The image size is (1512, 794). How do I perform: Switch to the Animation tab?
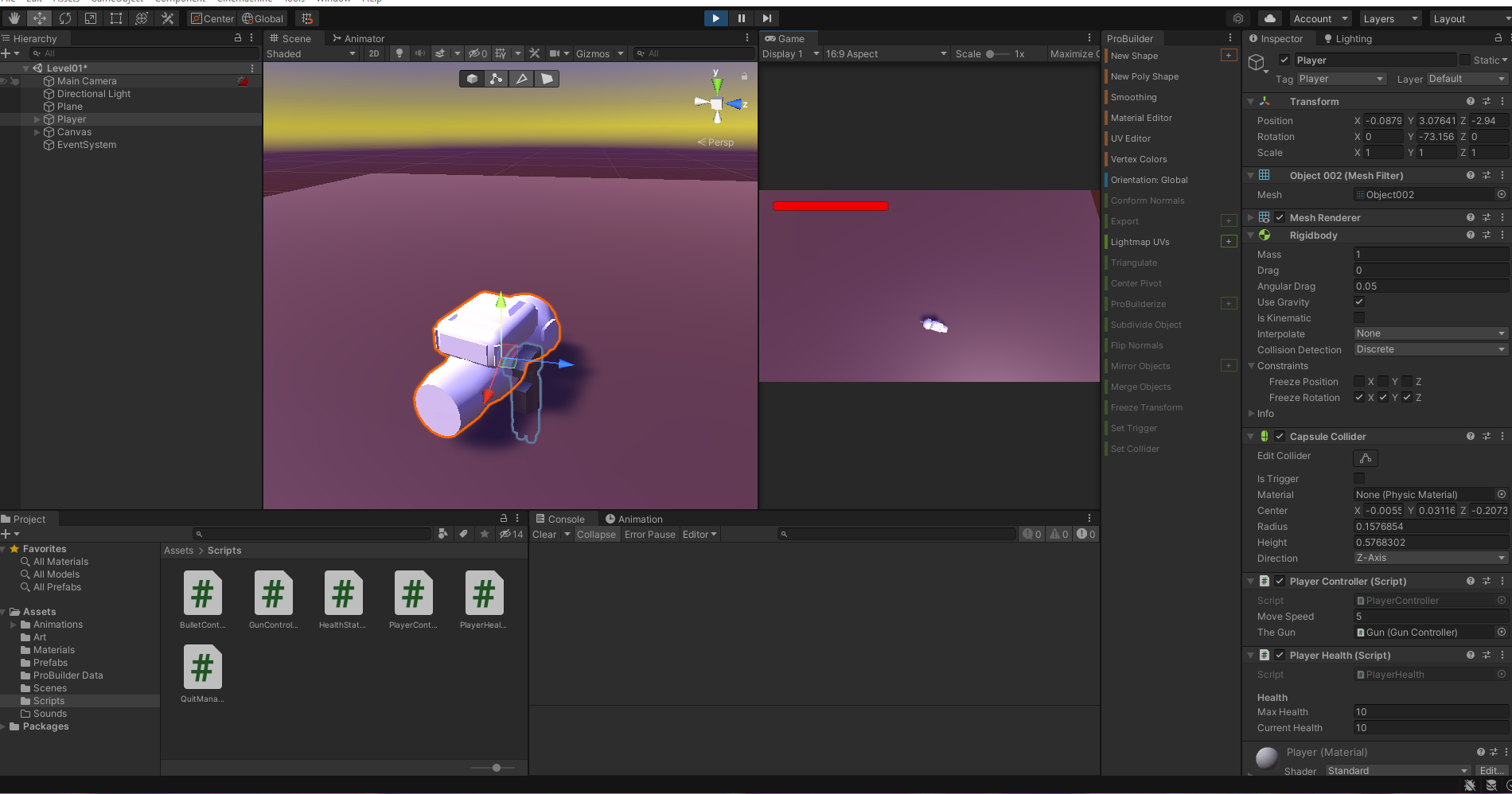coord(633,519)
